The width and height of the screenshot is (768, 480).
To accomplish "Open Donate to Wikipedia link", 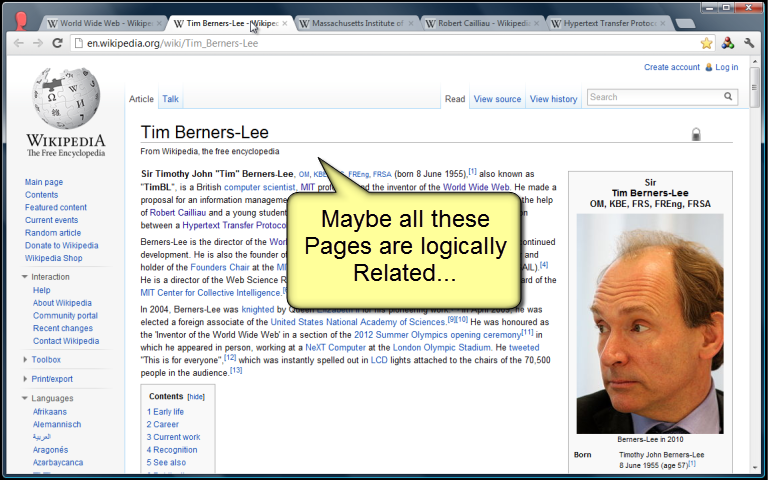I will click(62, 245).
